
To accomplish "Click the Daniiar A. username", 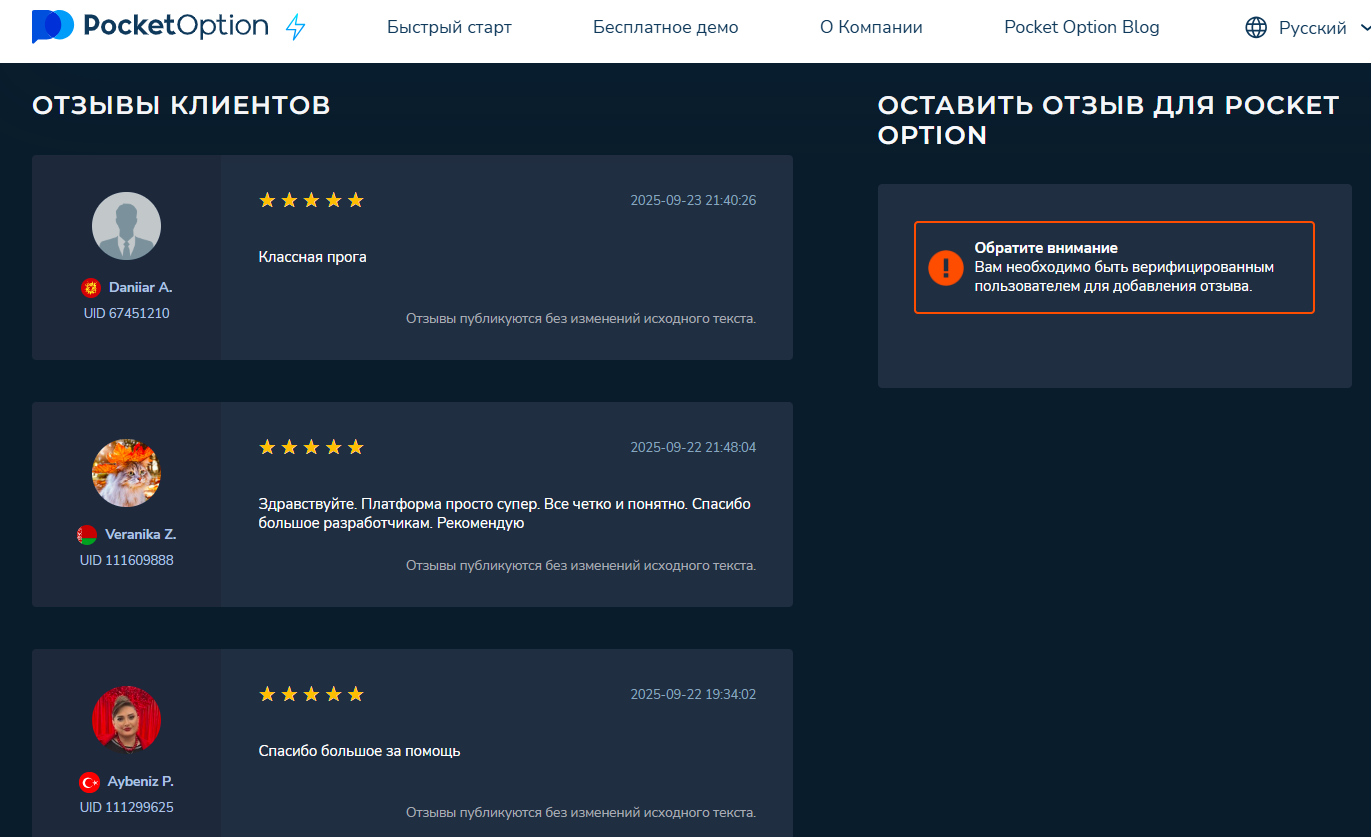I will click(140, 287).
